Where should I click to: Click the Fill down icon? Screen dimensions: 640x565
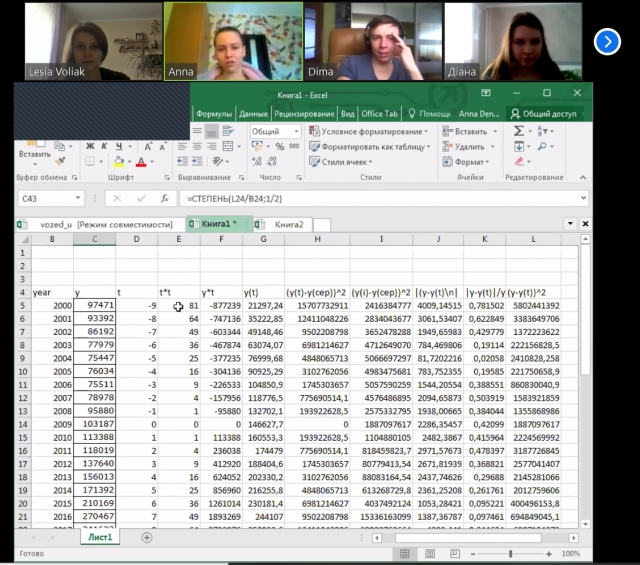519,146
